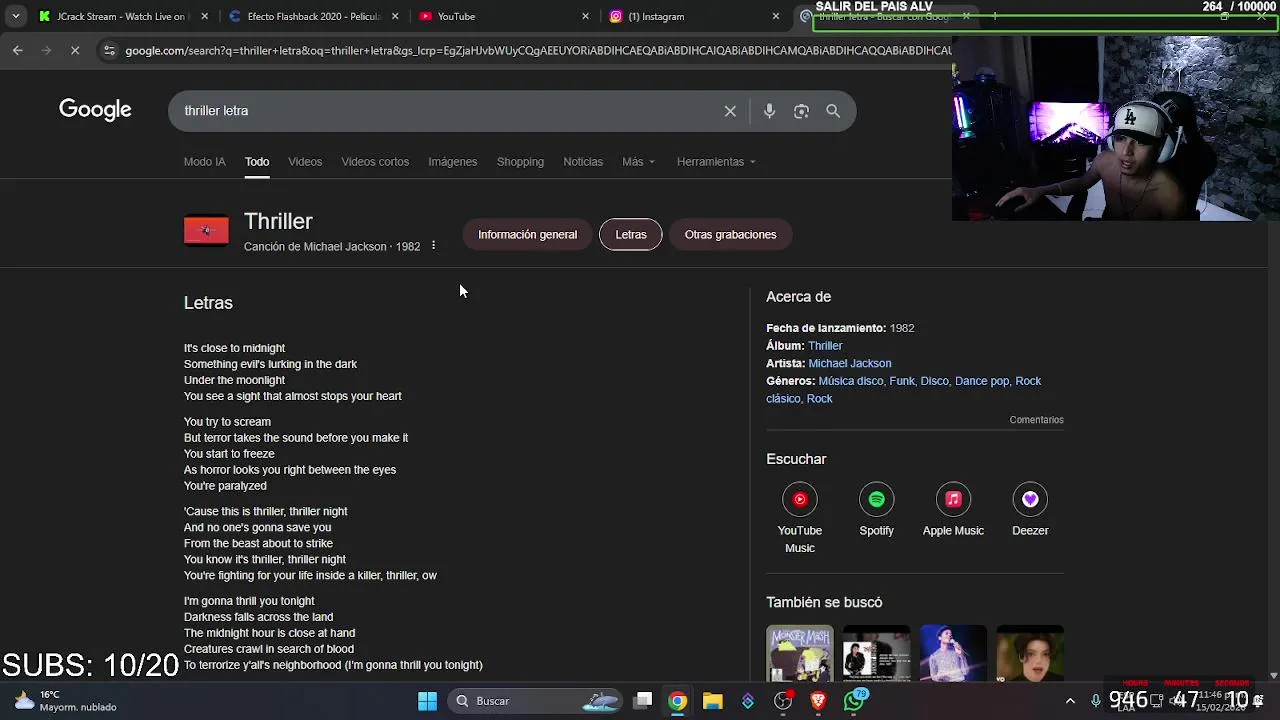The height and width of the screenshot is (720, 1280).
Task: Click the browser address bar URL
Action: click(538, 50)
